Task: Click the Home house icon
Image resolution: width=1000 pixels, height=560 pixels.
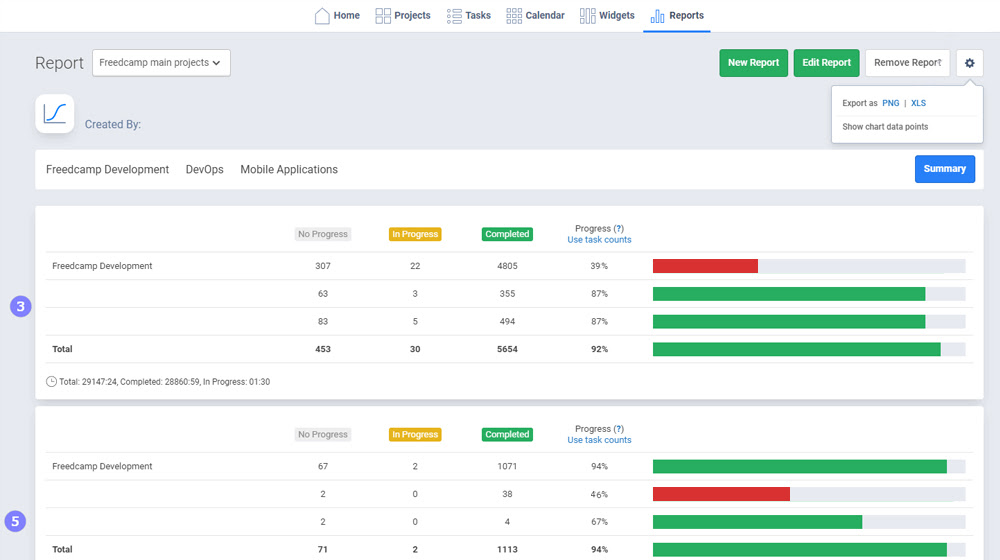Action: pos(322,15)
